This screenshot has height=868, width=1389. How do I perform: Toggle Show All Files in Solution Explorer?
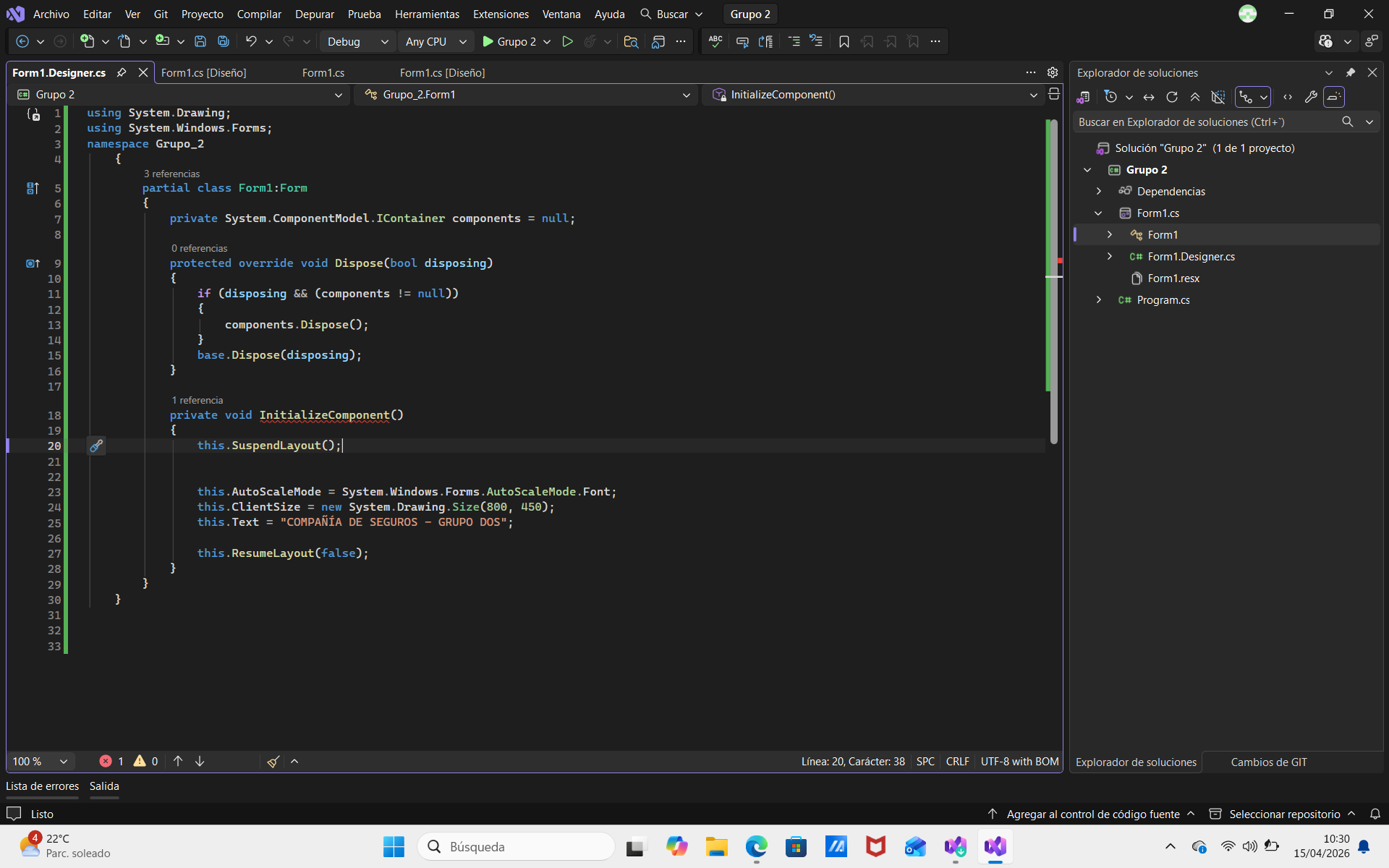(1218, 97)
